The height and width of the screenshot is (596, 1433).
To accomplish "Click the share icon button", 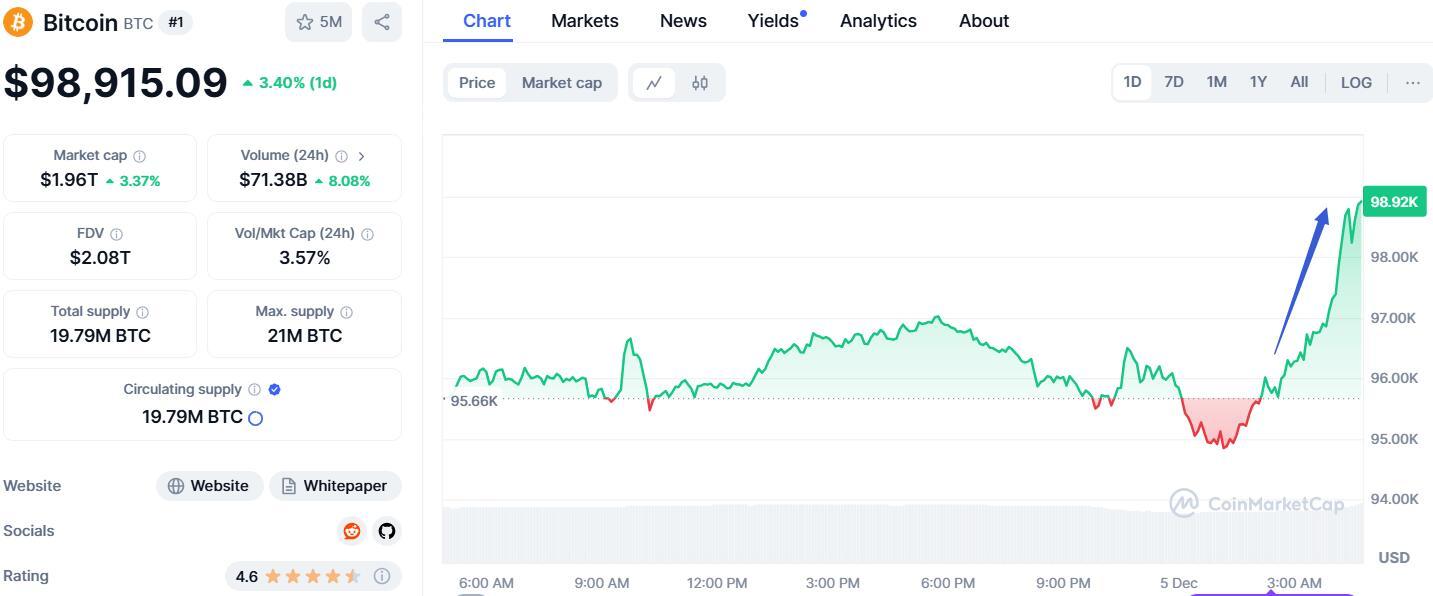I will [382, 22].
